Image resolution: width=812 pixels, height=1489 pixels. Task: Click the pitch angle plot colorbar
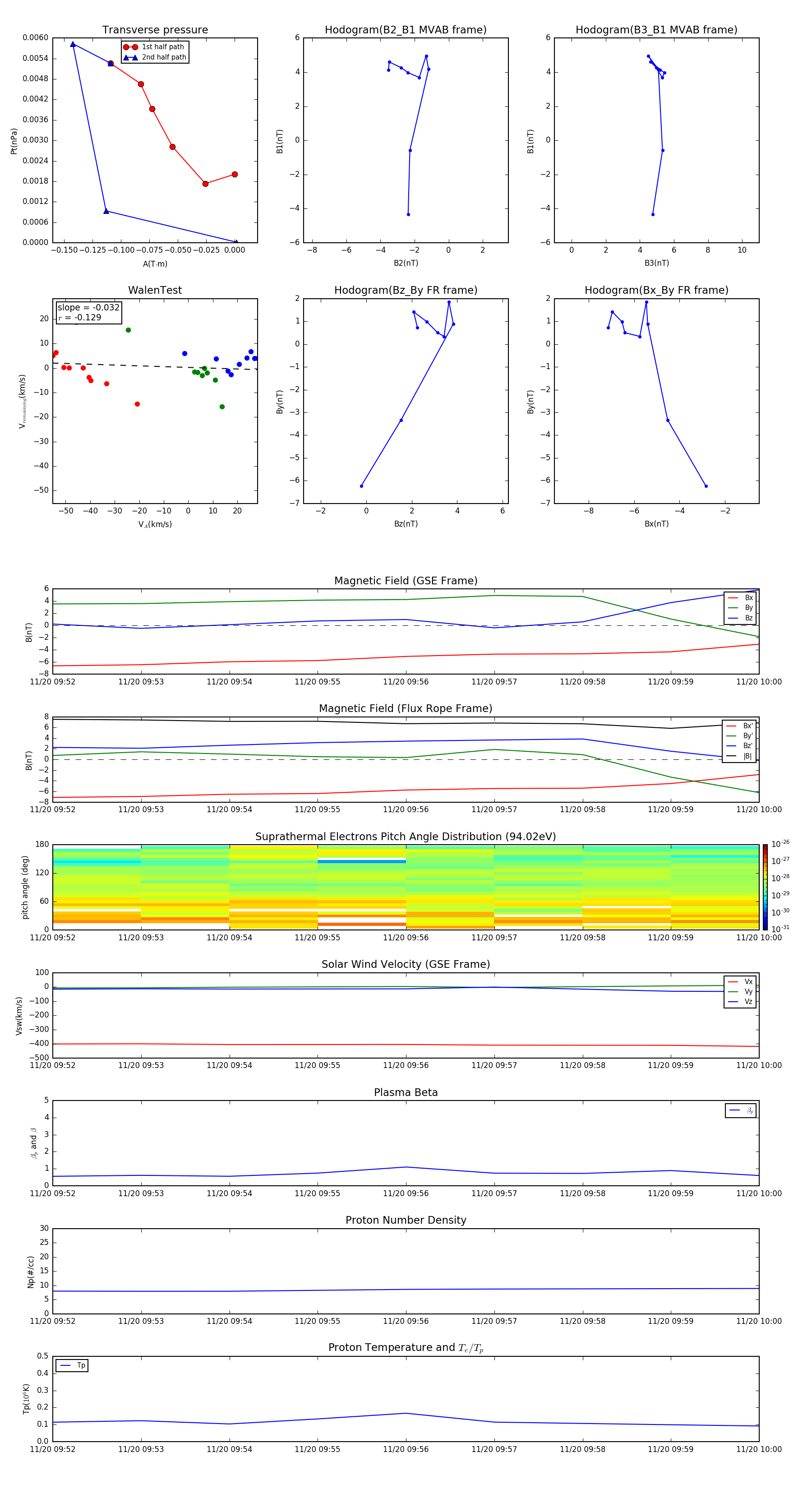point(765,887)
